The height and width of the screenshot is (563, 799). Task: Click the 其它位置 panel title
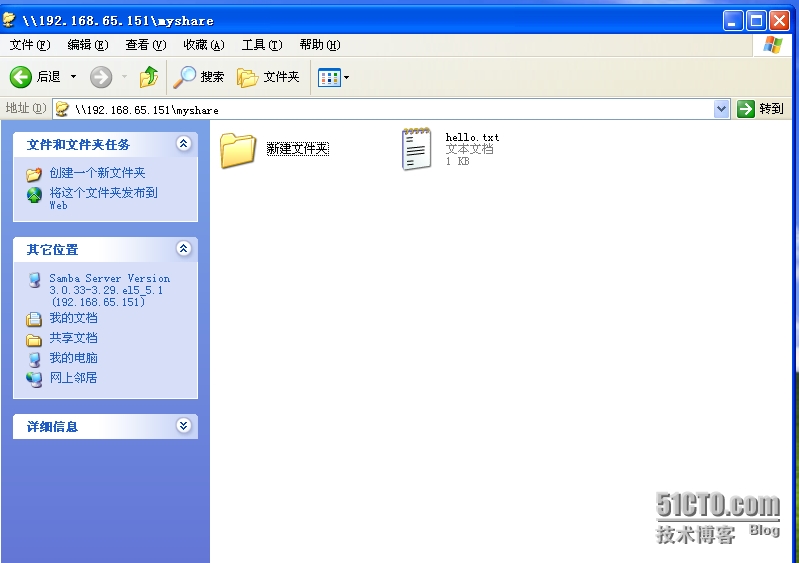click(x=52, y=250)
